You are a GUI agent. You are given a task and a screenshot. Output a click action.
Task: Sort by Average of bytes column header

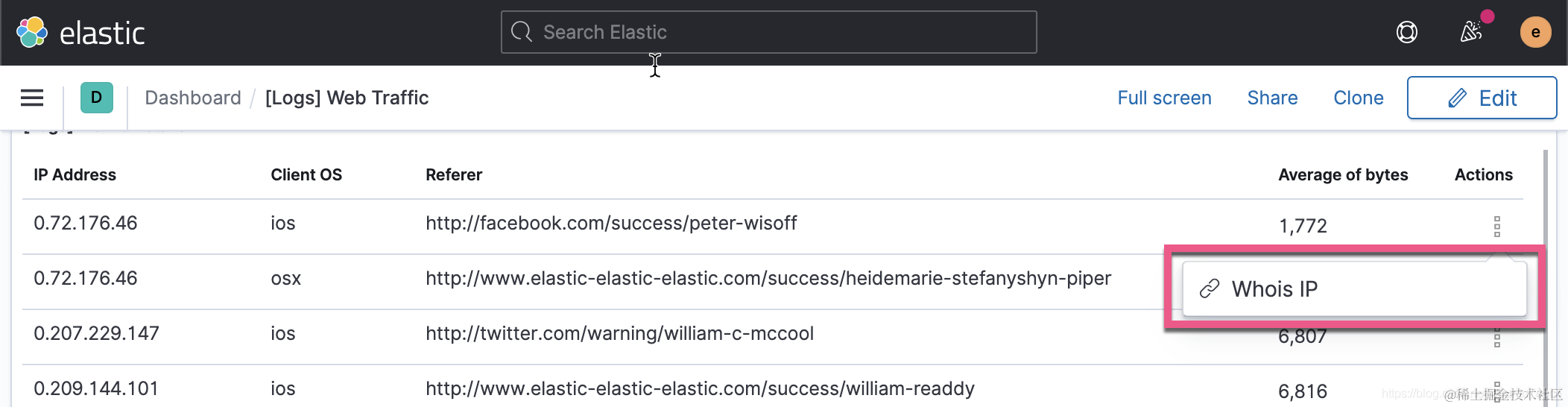click(1343, 174)
